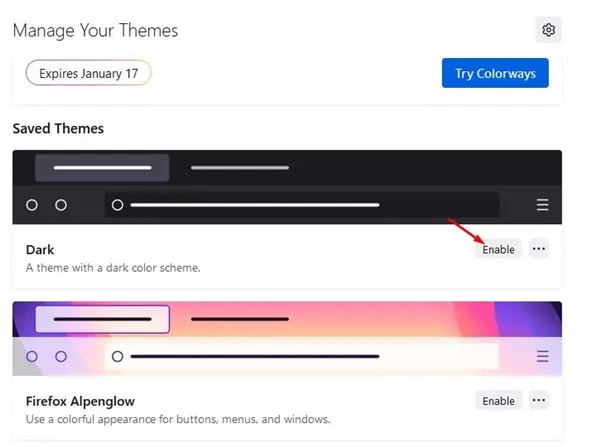Viewport: 600px width, 447px height.
Task: Enable the Firefox Alpenglow theme
Action: pos(498,401)
